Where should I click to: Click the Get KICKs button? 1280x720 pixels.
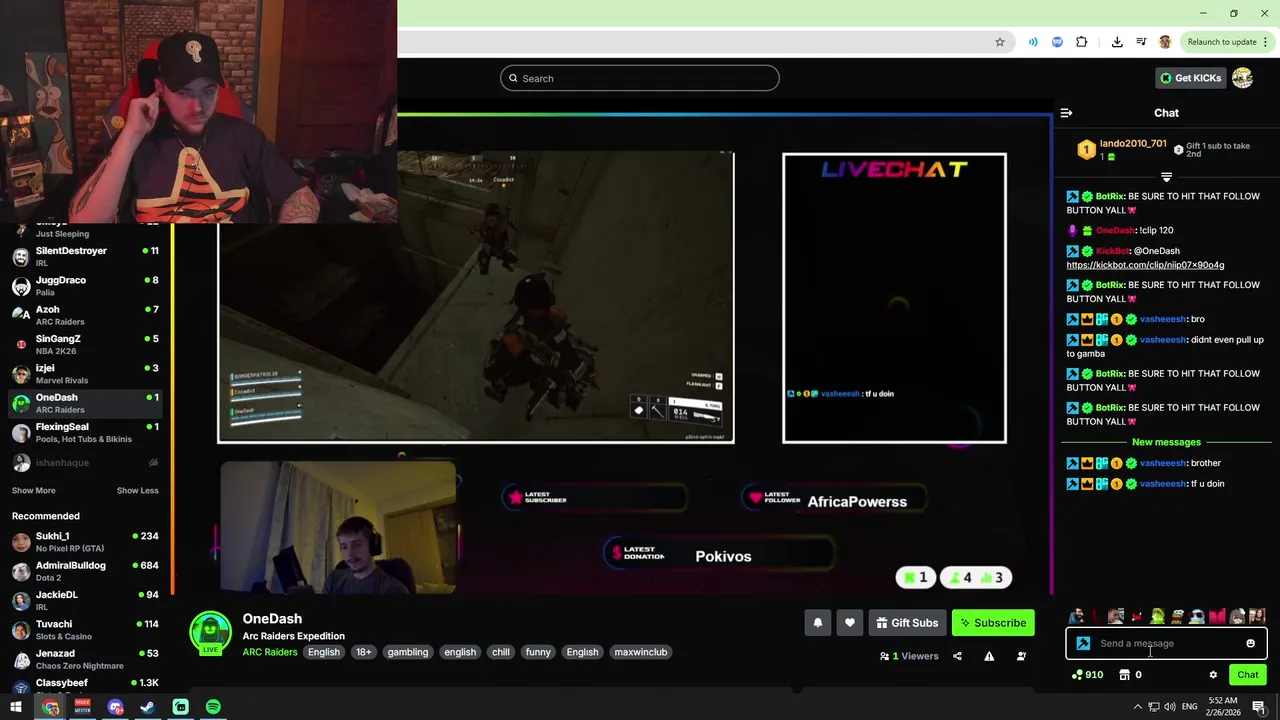point(1190,78)
